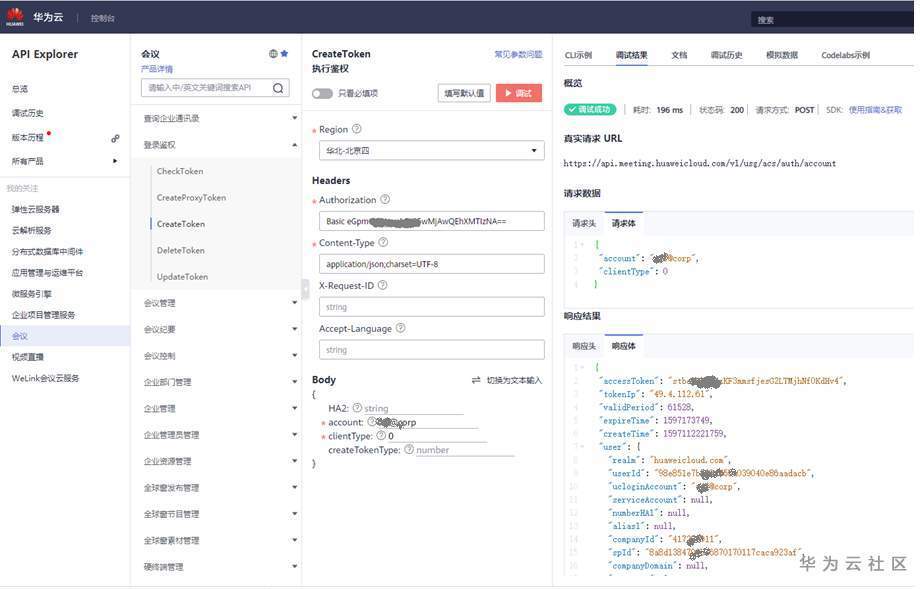The image size is (920, 589).
Task: Expand the 企业管理 group
Action: [295, 408]
